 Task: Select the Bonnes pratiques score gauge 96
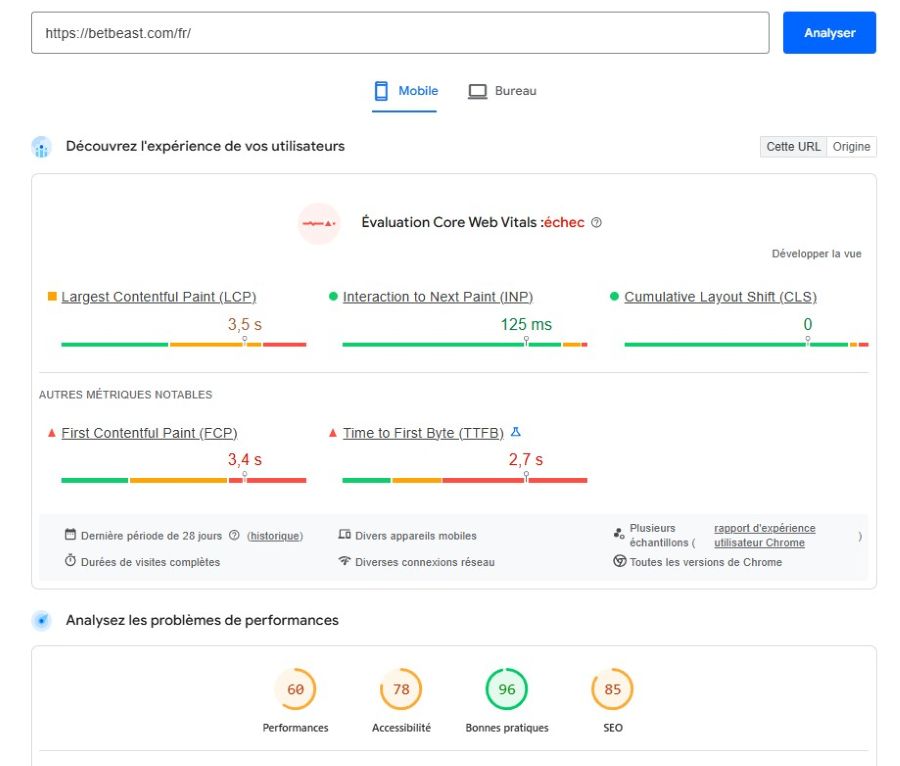click(507, 689)
